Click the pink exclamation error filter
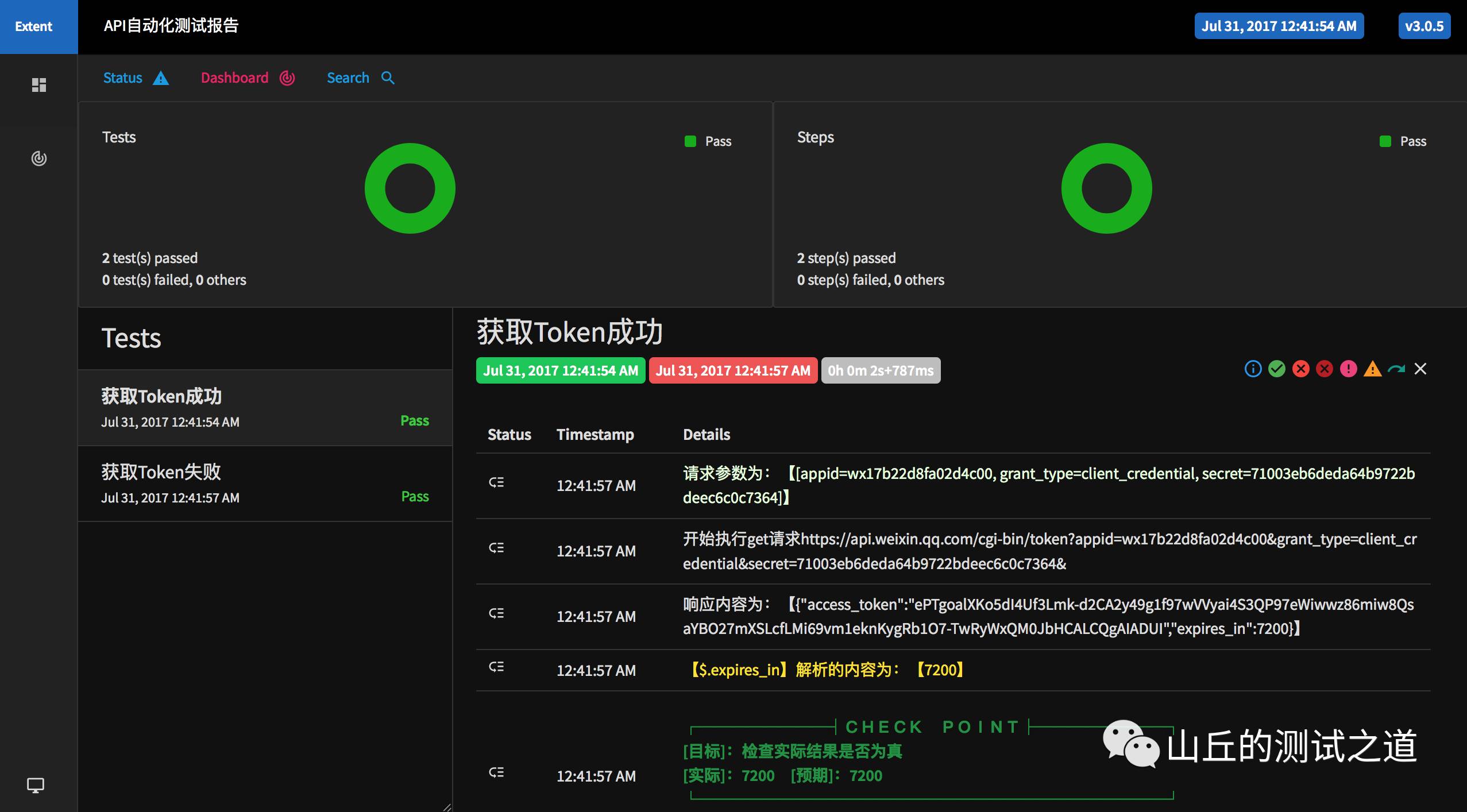Screen dimensions: 1467x812 coord(1348,369)
